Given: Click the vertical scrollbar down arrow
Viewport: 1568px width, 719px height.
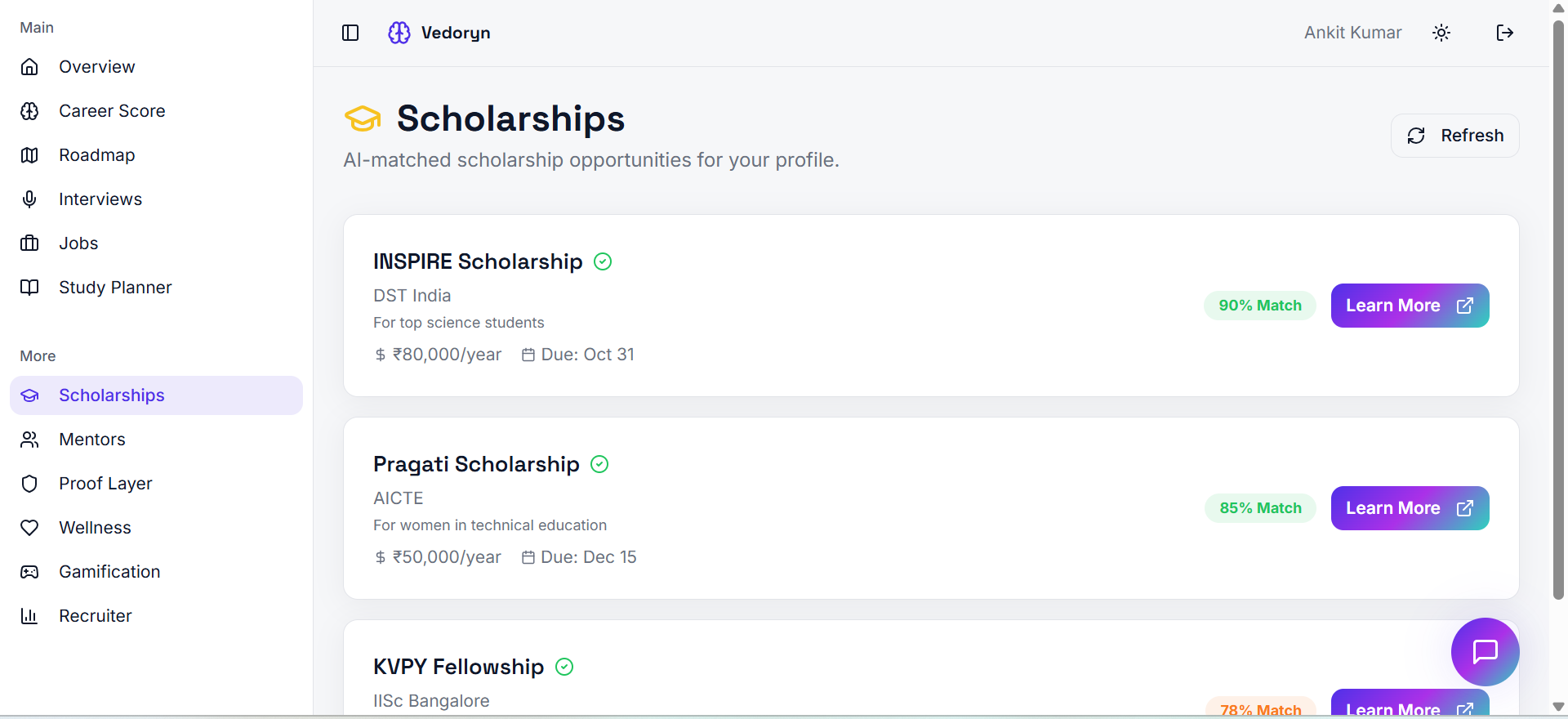Looking at the screenshot, I should pyautogui.click(x=1558, y=707).
